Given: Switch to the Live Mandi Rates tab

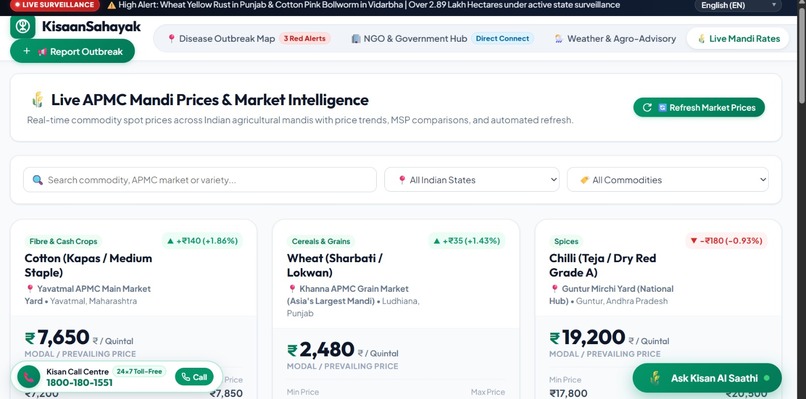Looking at the screenshot, I should [738, 39].
